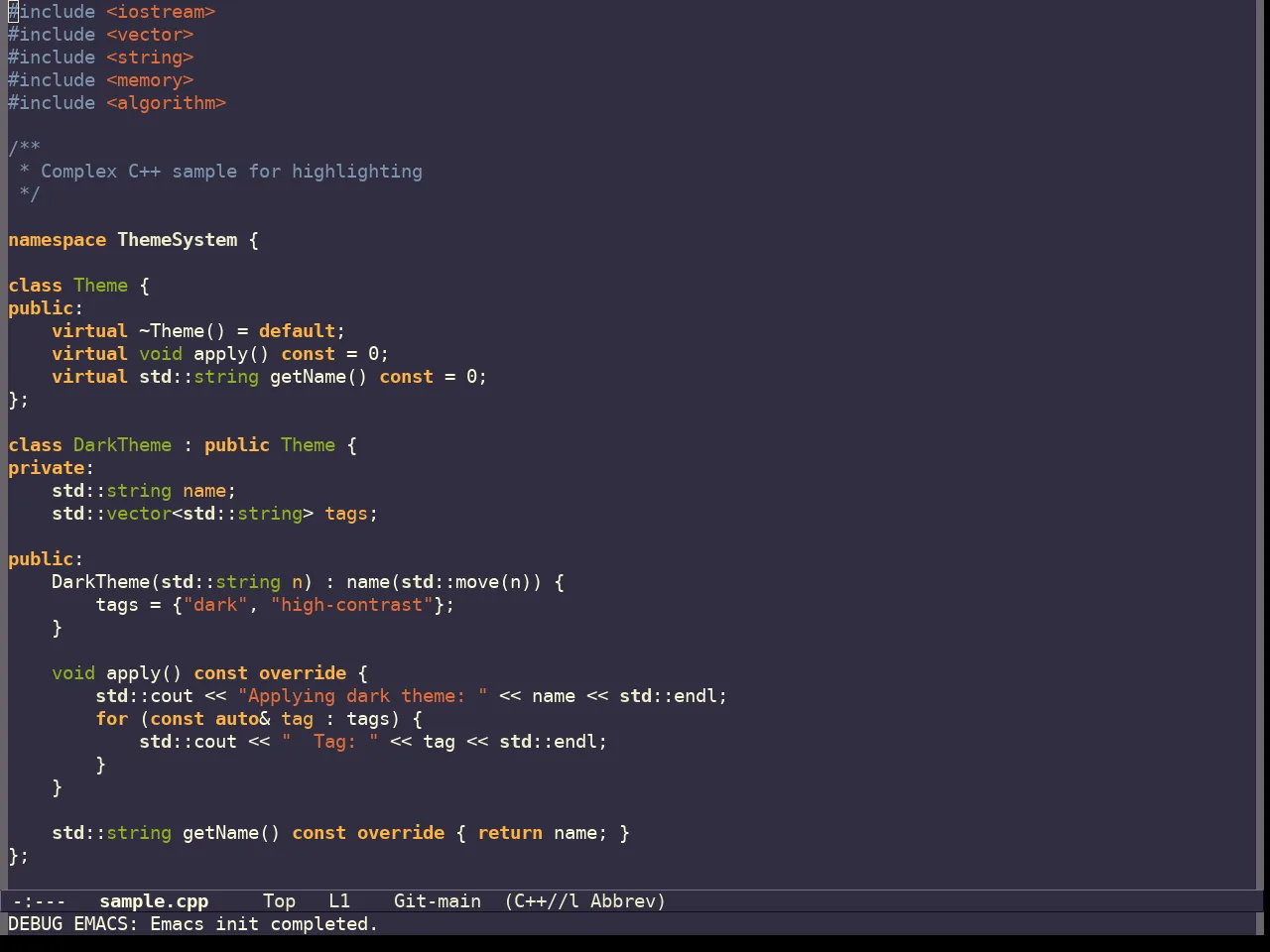Click 'Theme' in 'class Theme {'

(101, 286)
